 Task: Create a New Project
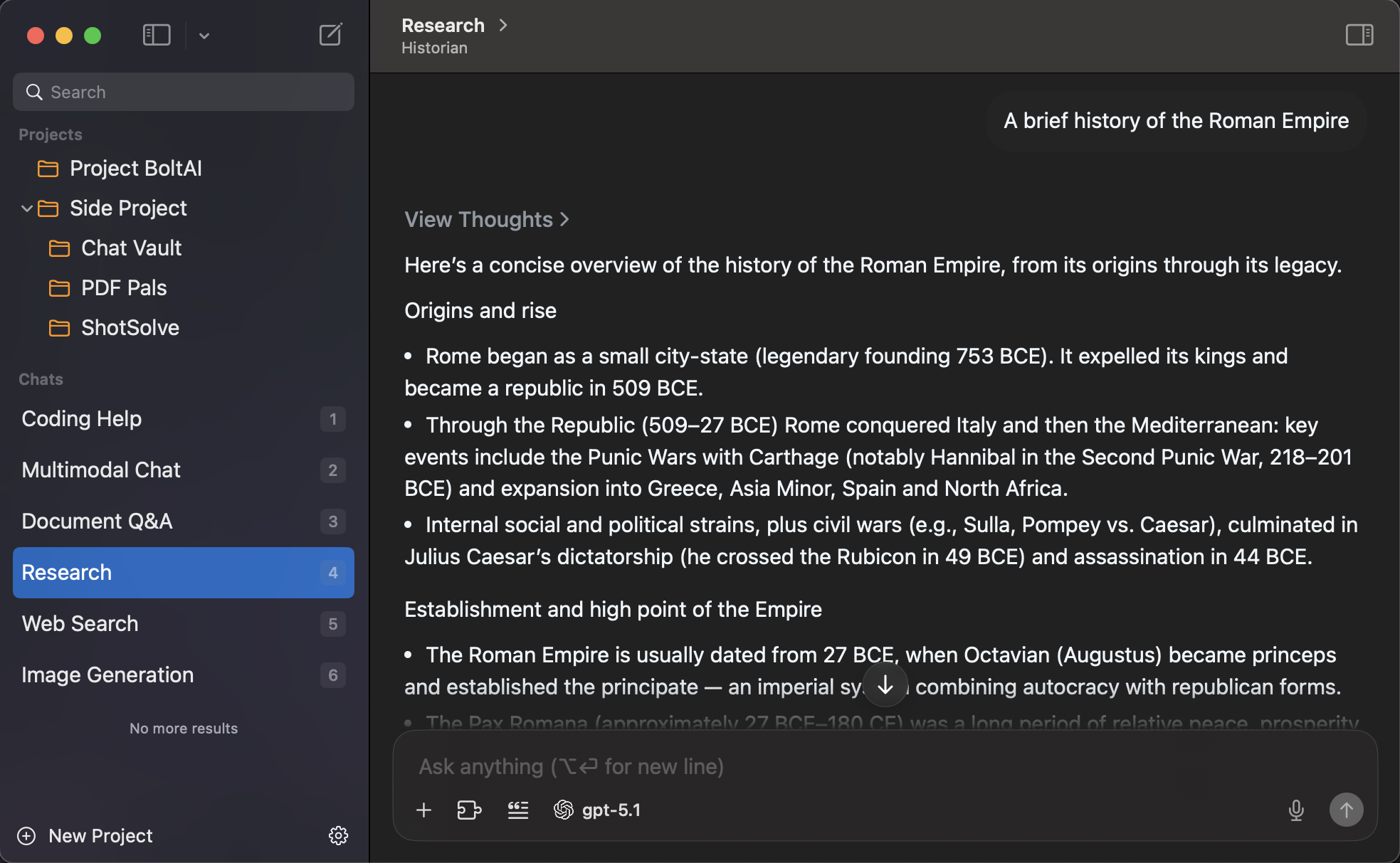pos(85,835)
